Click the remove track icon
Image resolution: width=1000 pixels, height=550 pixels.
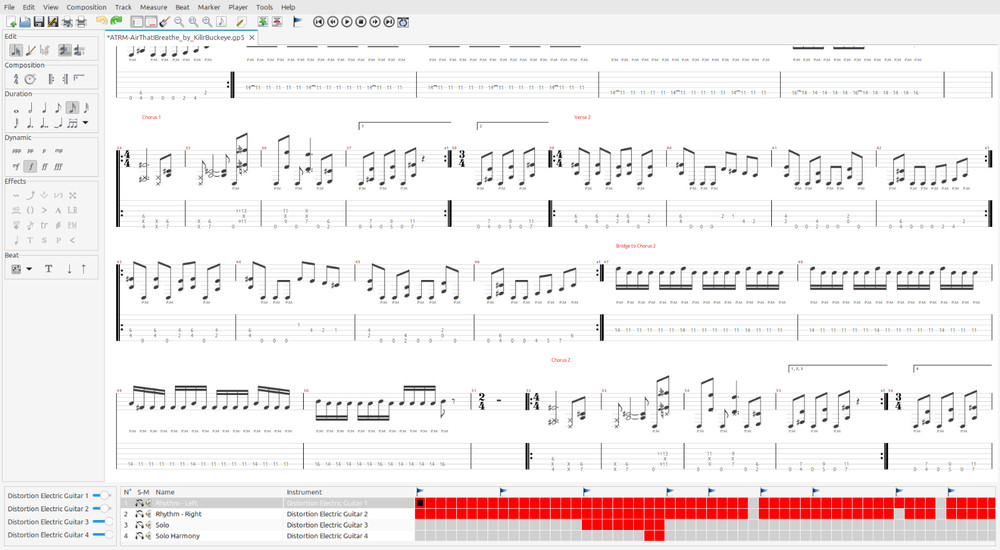point(277,22)
